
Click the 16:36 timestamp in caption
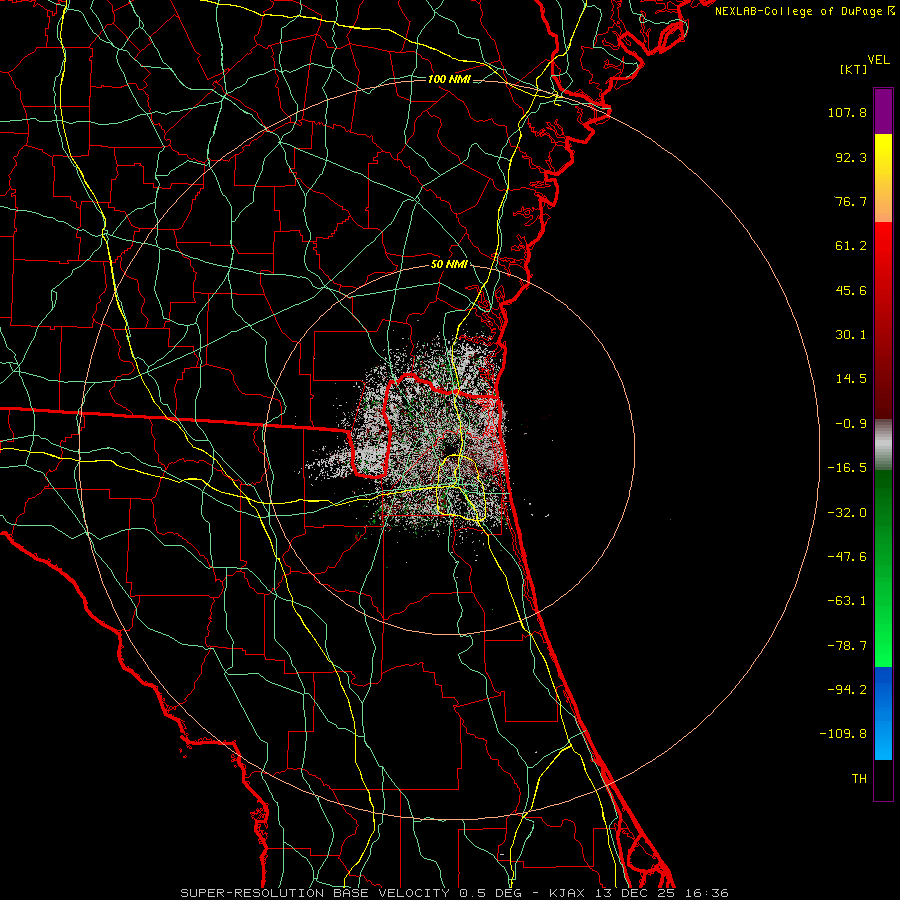pyautogui.click(x=707, y=893)
